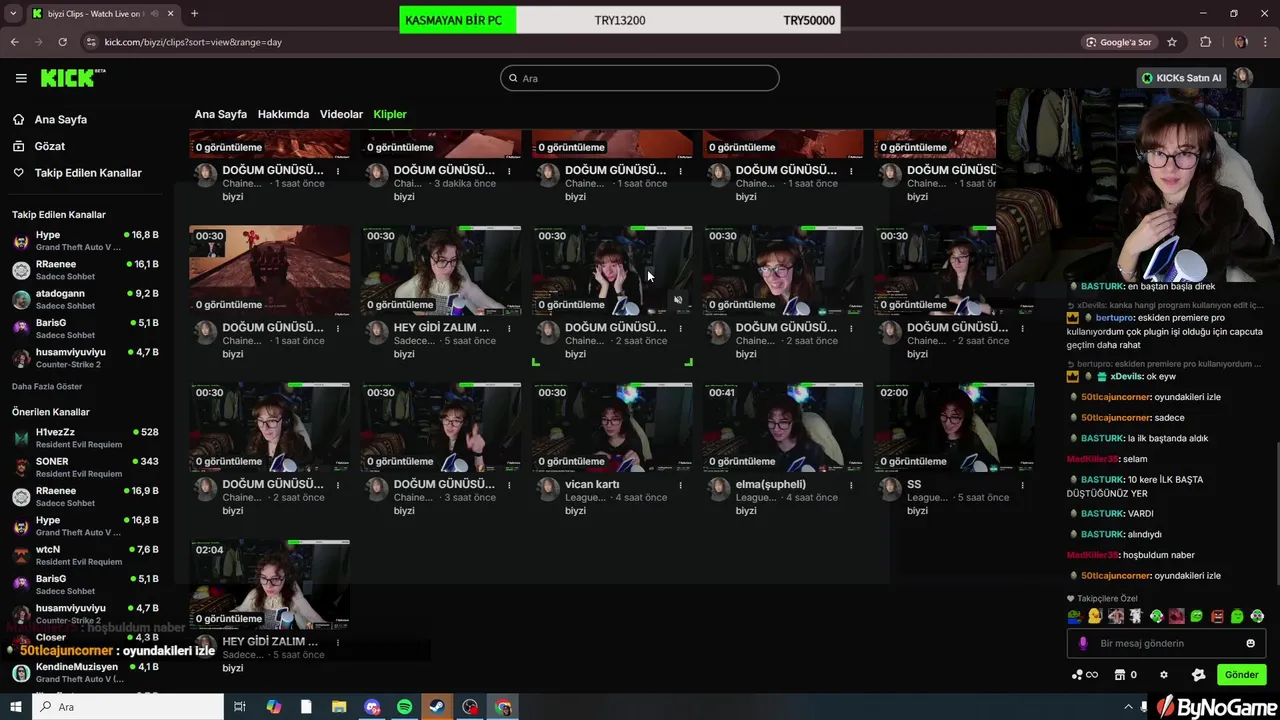Launch Copilot from the taskbar
This screenshot has width=1280, height=720.
[x=274, y=707]
